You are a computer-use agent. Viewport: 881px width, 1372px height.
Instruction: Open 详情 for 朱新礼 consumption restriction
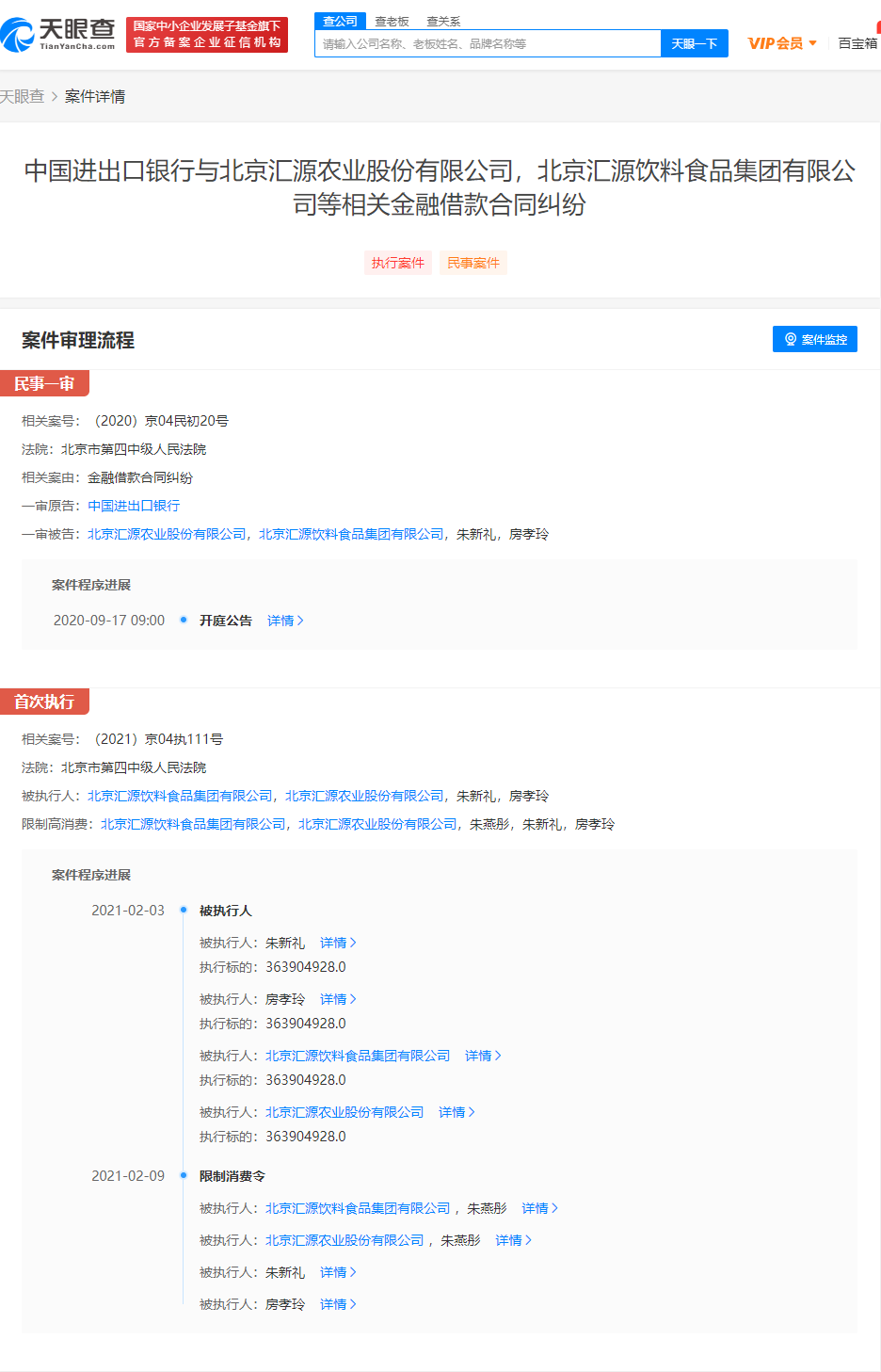tap(338, 1272)
